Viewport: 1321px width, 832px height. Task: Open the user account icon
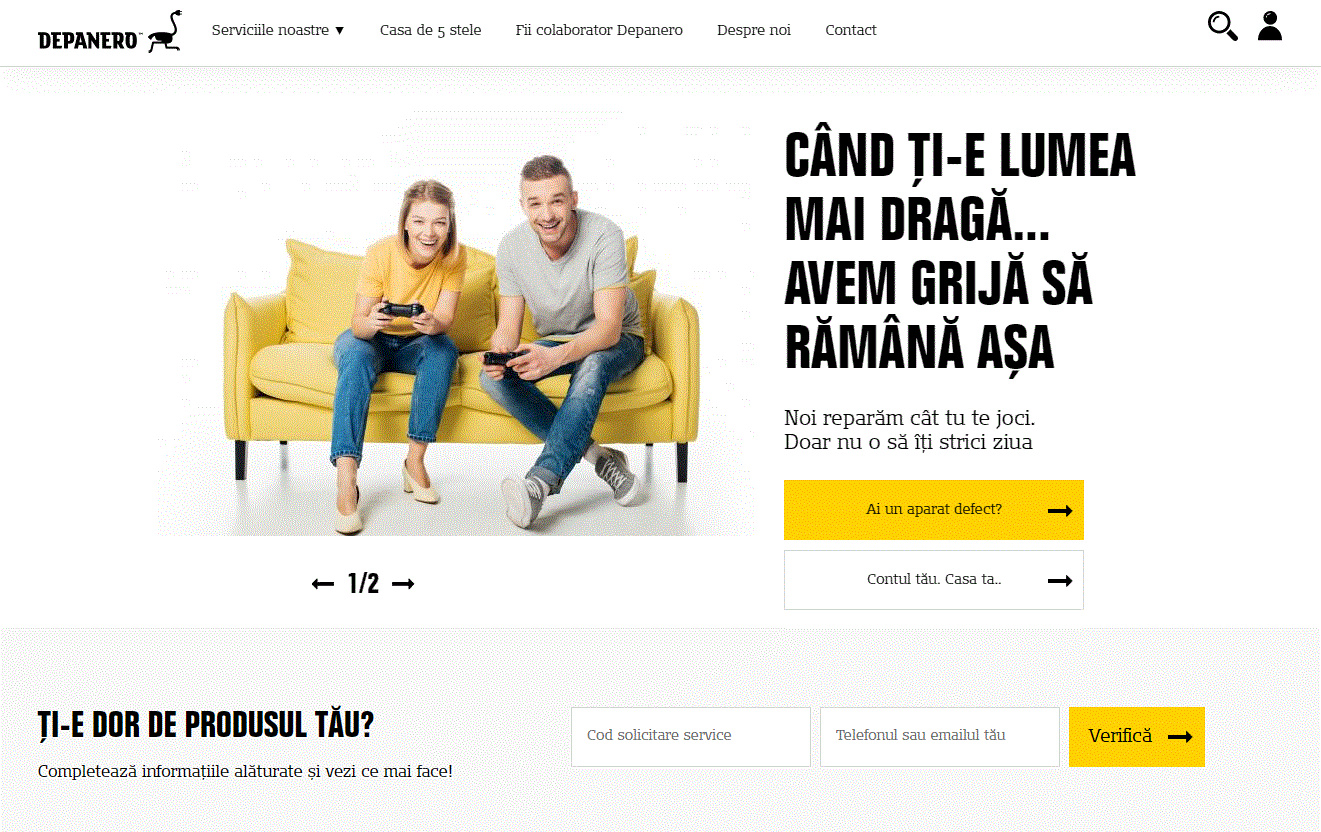(x=1270, y=26)
